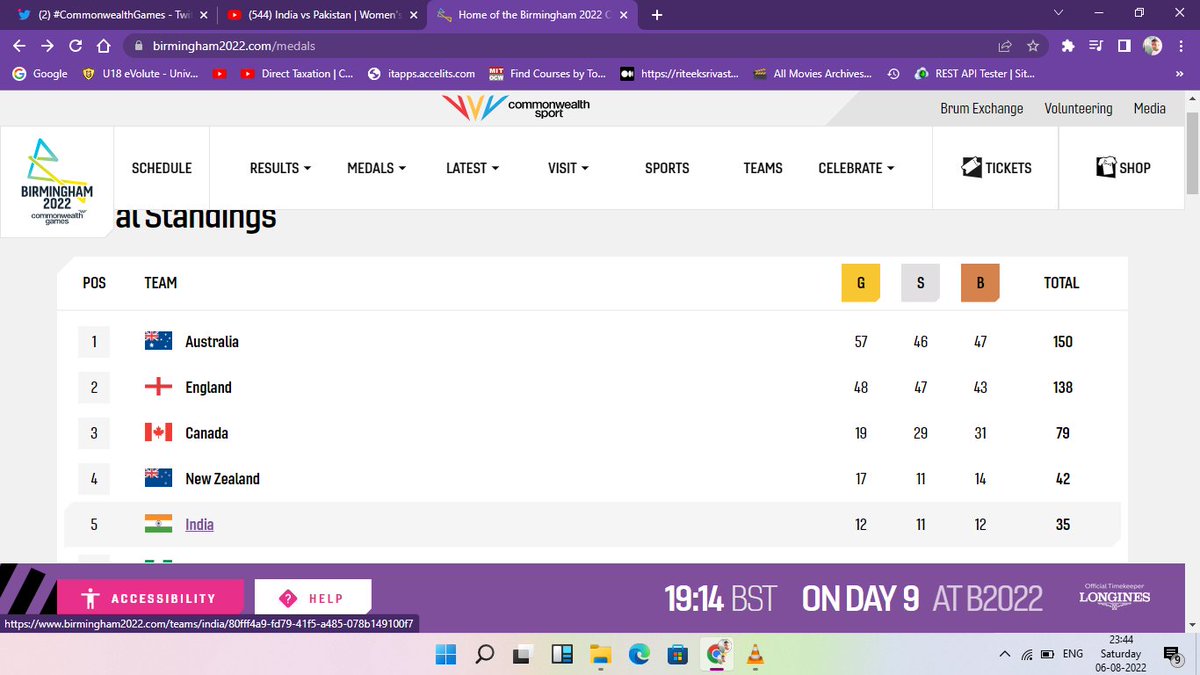Click the Commonwealth Sport logo

[x=518, y=107]
